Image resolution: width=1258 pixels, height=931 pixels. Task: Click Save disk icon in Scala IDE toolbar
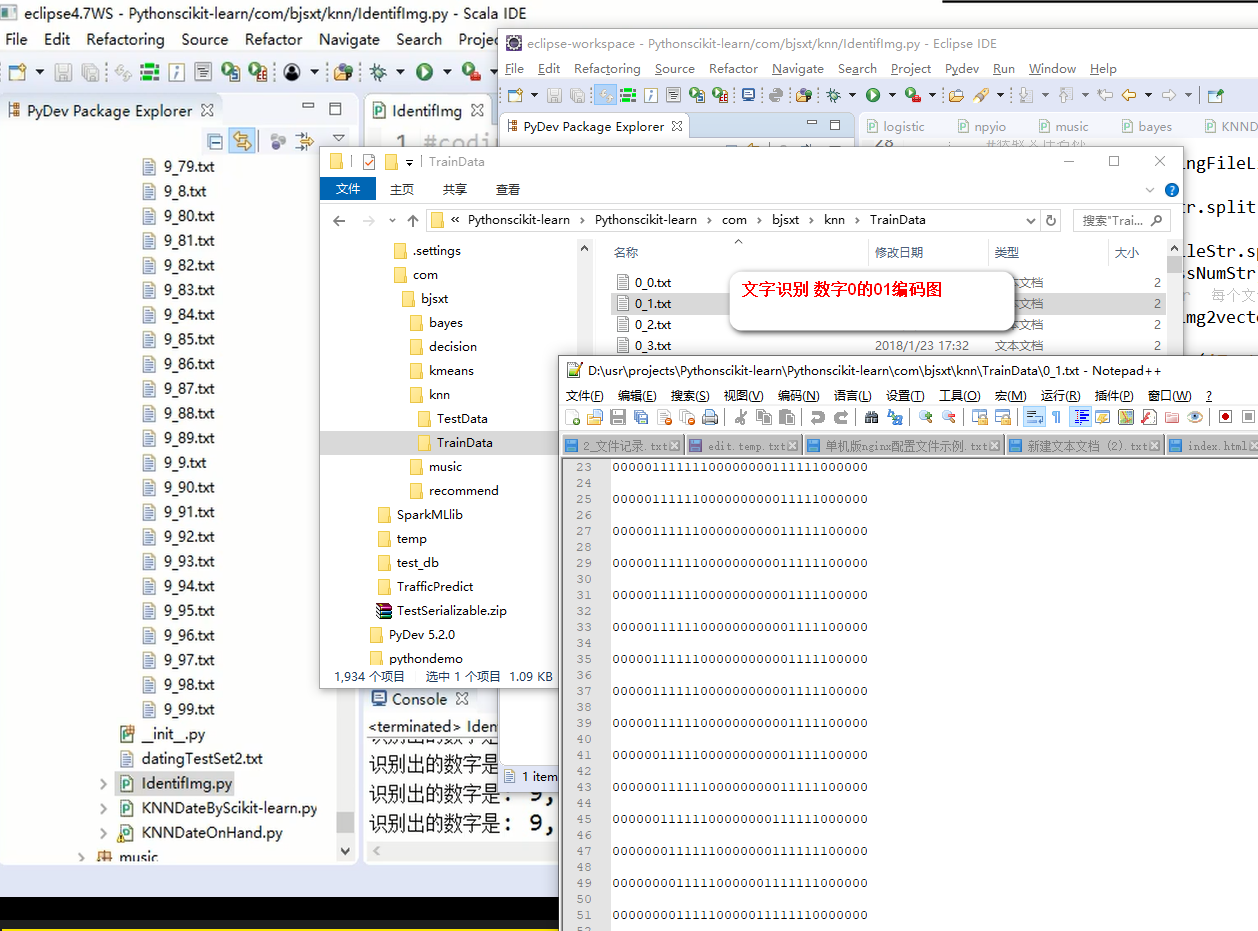[63, 72]
